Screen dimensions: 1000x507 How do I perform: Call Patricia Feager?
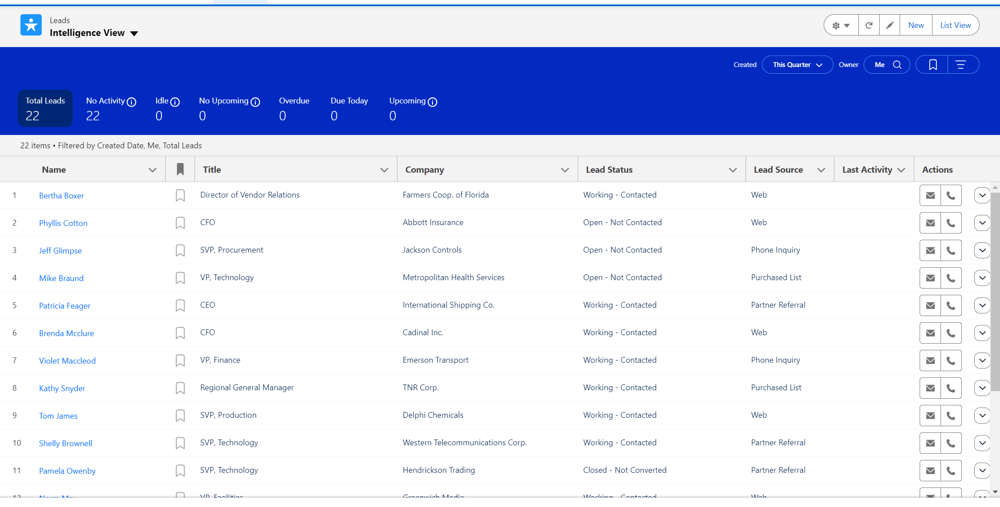951,305
